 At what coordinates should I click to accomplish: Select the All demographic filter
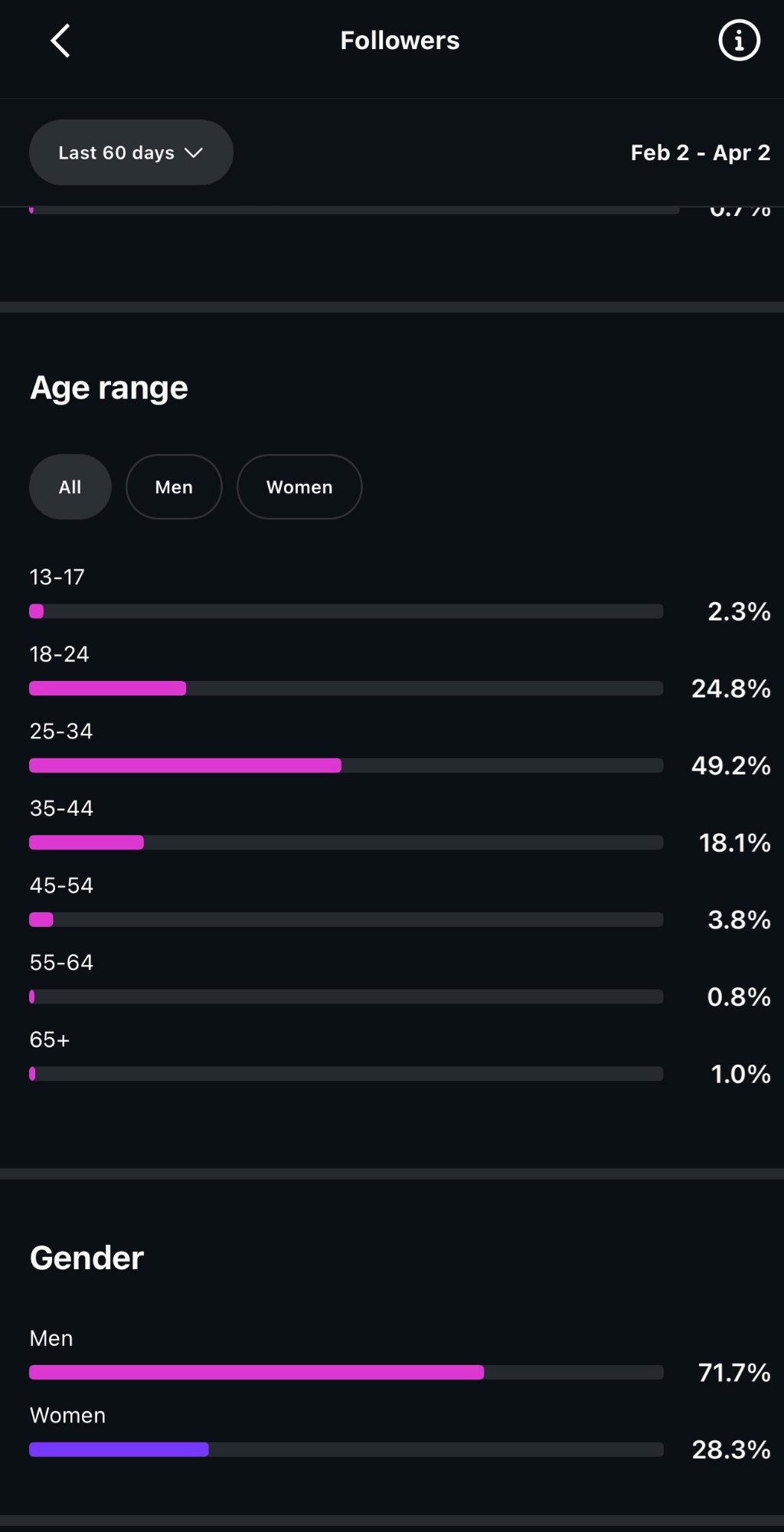pos(70,486)
